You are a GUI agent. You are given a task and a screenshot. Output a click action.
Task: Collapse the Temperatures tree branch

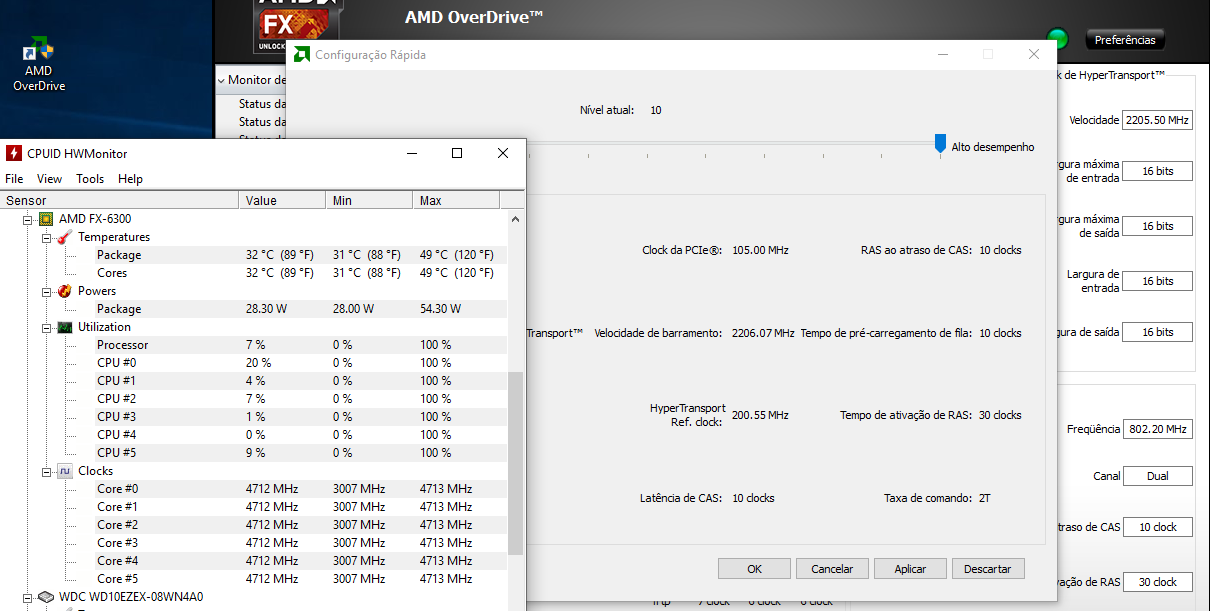[x=46, y=237]
